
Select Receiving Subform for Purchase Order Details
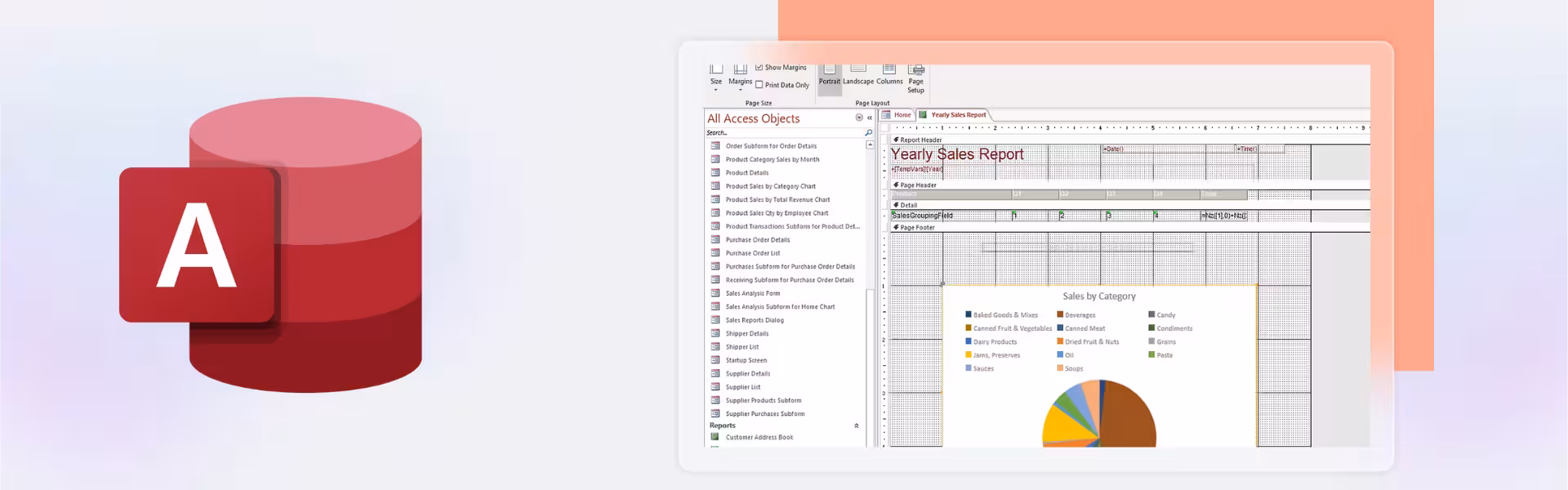click(790, 280)
